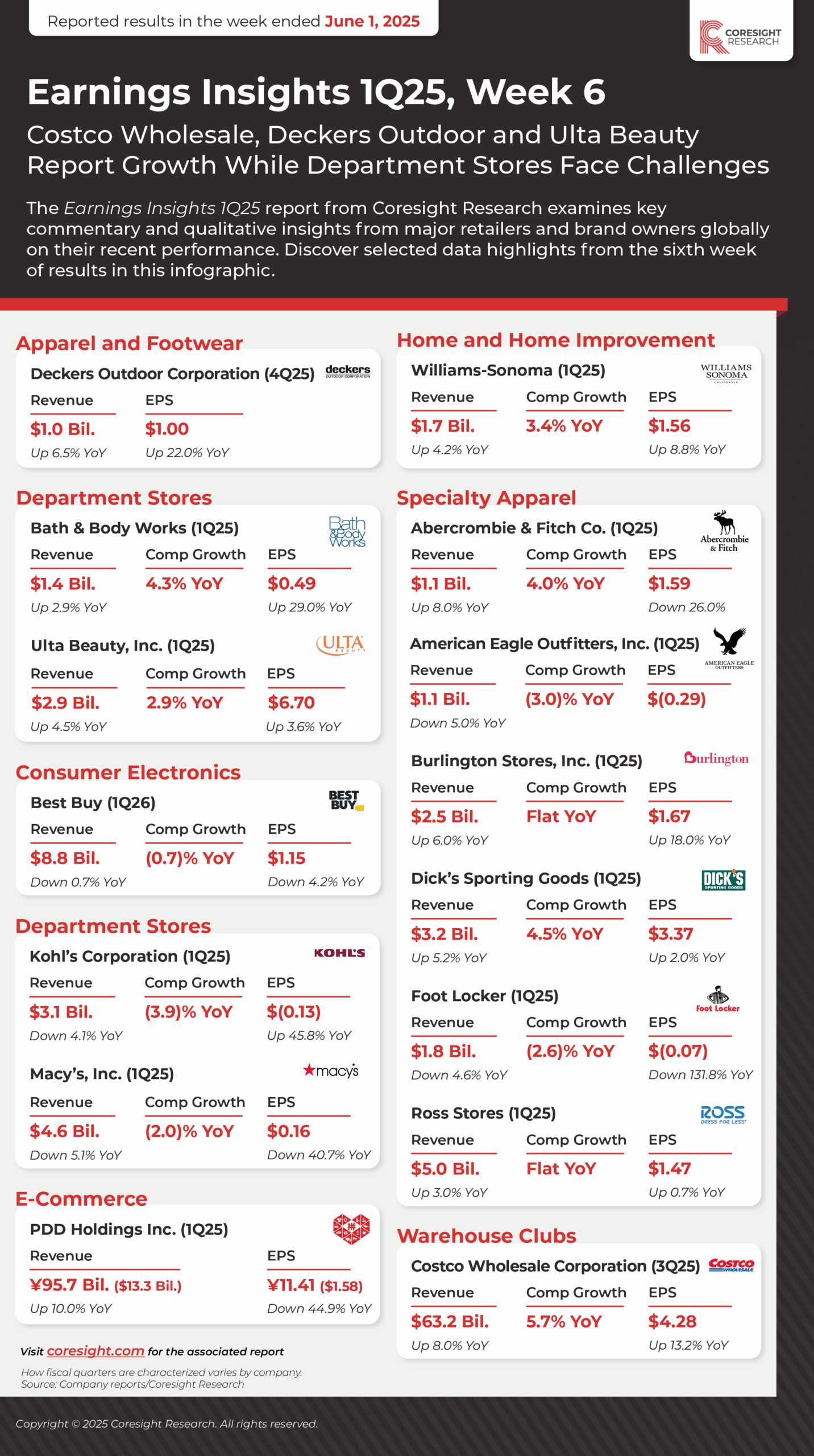
Task: Click the American Eagle Outfitters logo
Action: coord(729,648)
